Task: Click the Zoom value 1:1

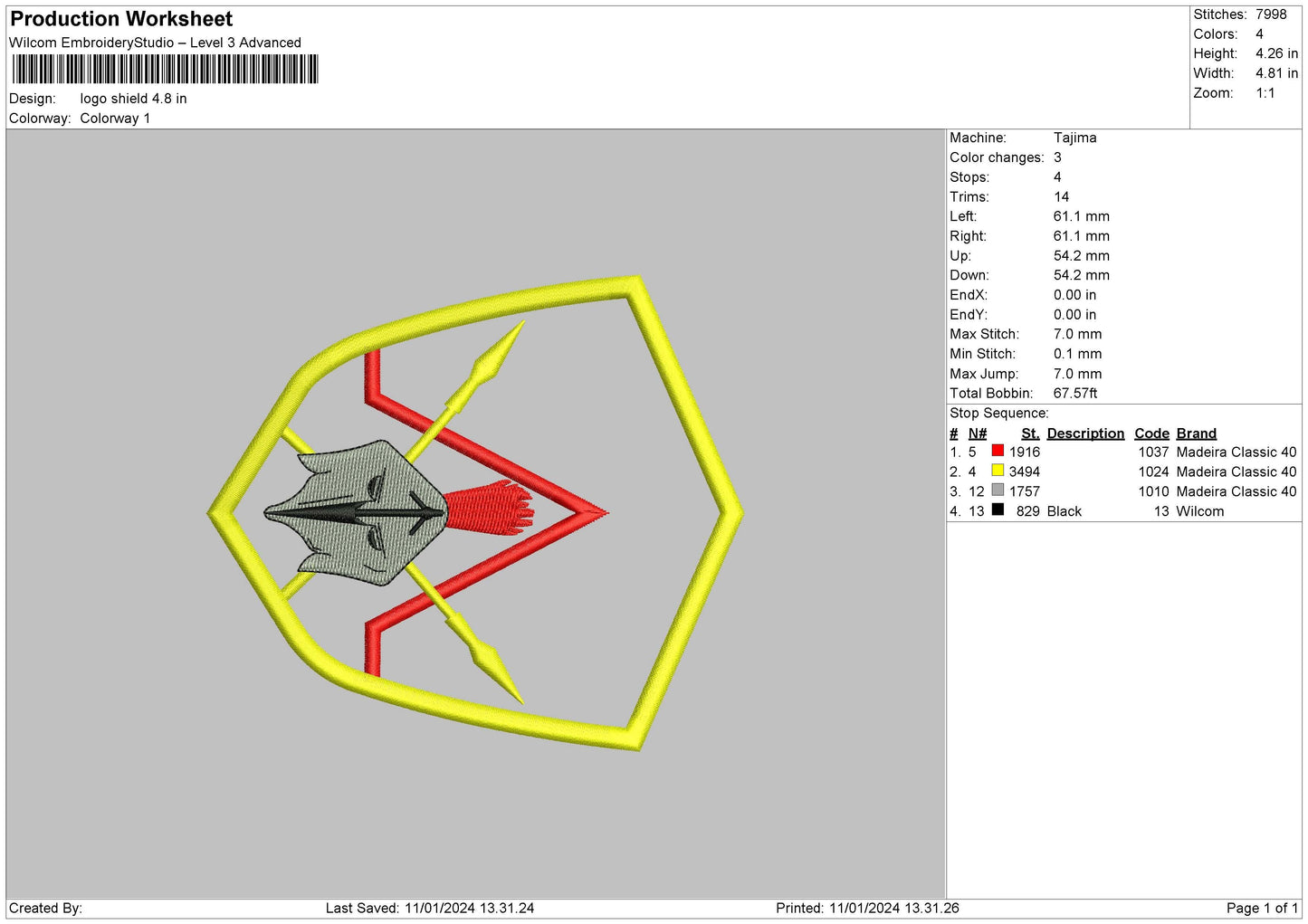Action: tap(1265, 93)
